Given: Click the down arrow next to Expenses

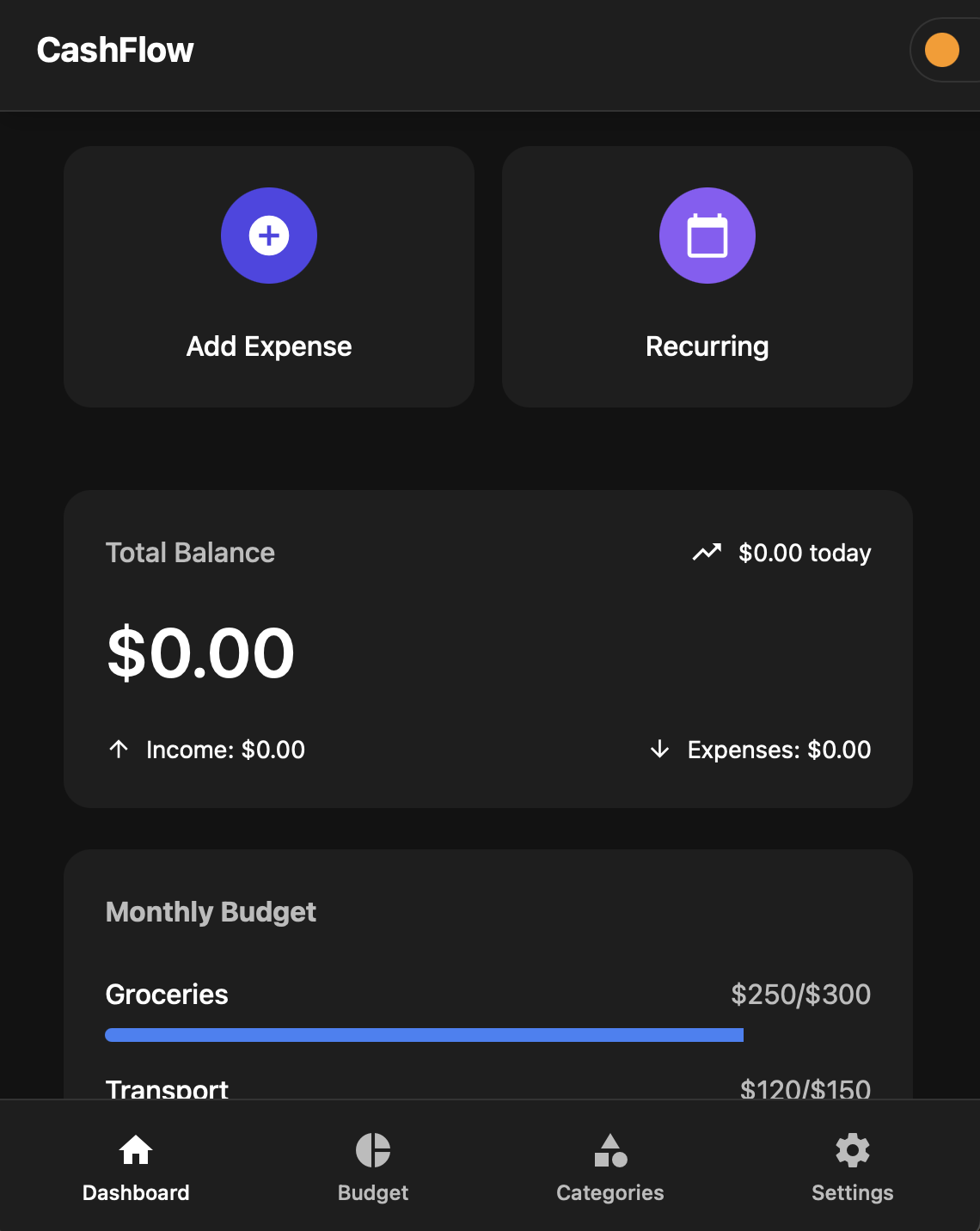Looking at the screenshot, I should click(659, 750).
